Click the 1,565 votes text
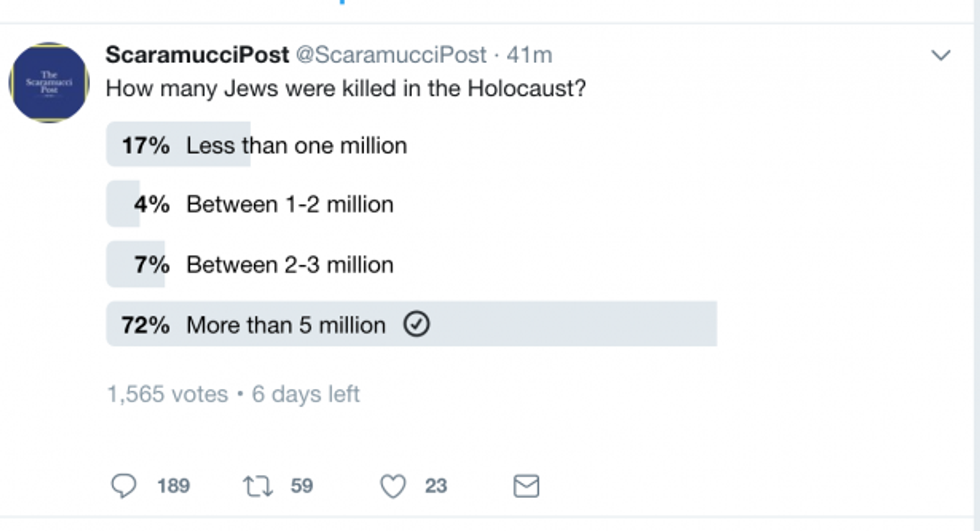Viewport: 980px width, 531px height. pos(167,394)
